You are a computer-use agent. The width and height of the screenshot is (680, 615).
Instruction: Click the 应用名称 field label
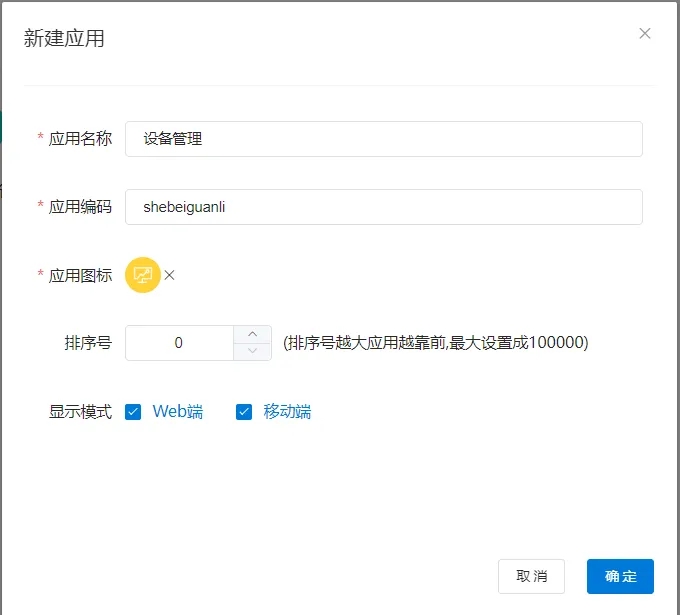pos(80,139)
